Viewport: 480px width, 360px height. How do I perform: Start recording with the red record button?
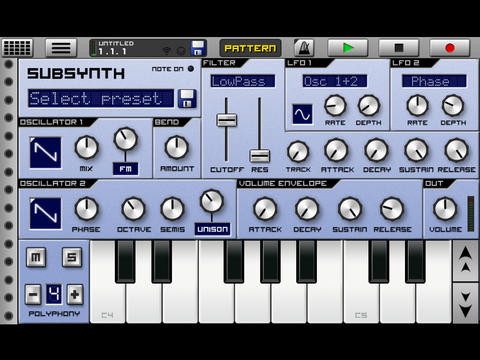450,48
